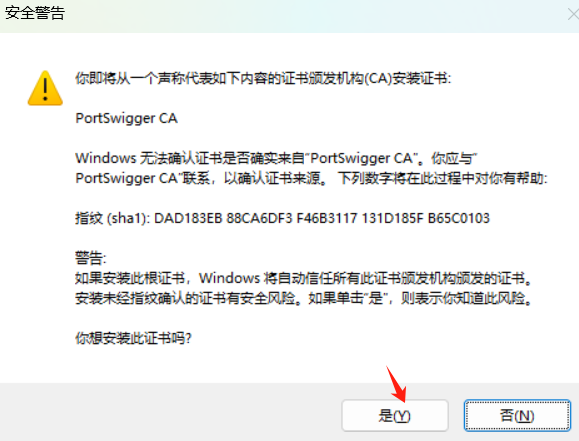Click the line mentioning 证书颁发机构(CA)安装证书

pos(263,78)
